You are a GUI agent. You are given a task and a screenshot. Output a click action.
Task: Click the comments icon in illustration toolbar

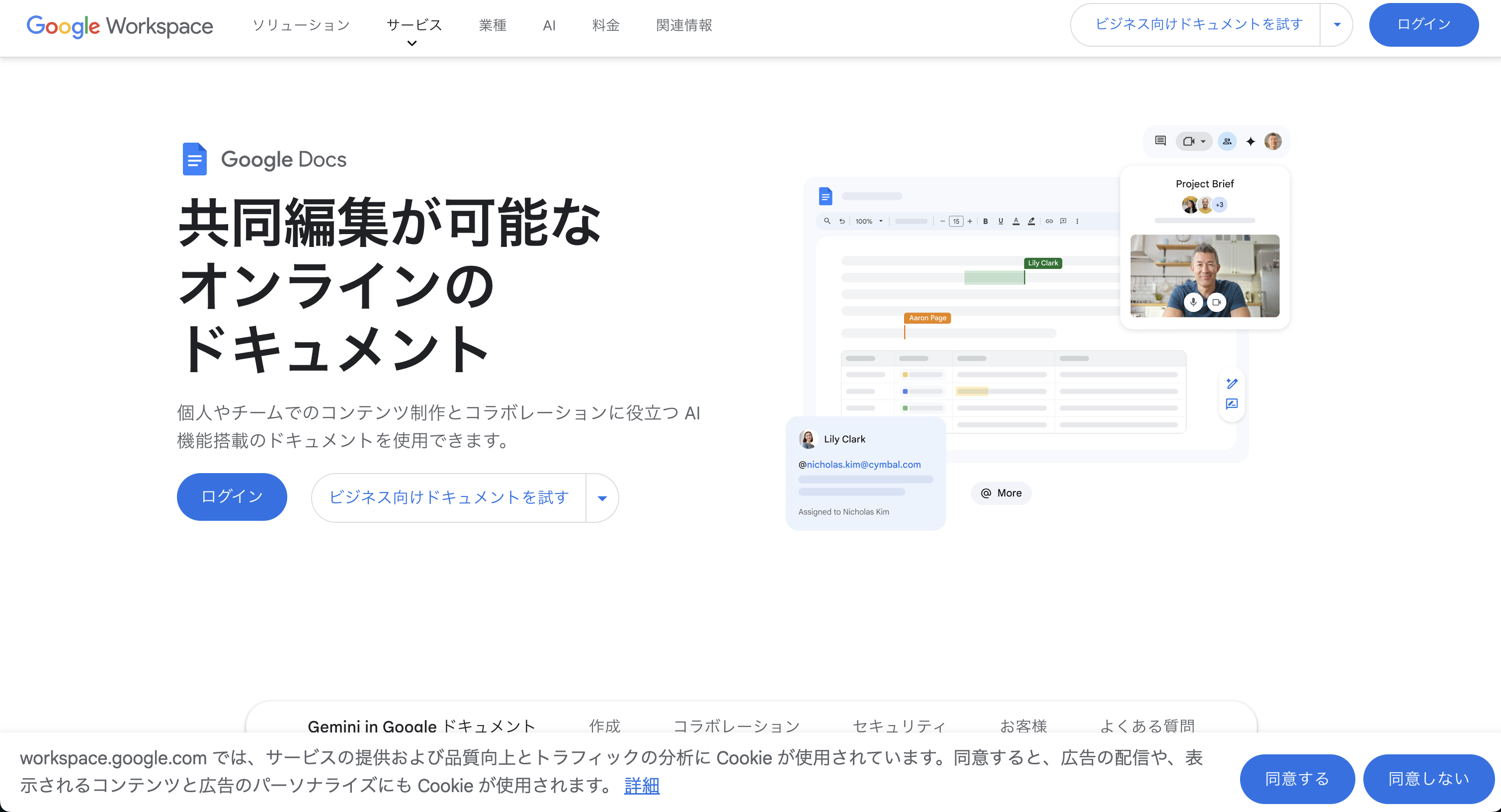tap(1160, 141)
